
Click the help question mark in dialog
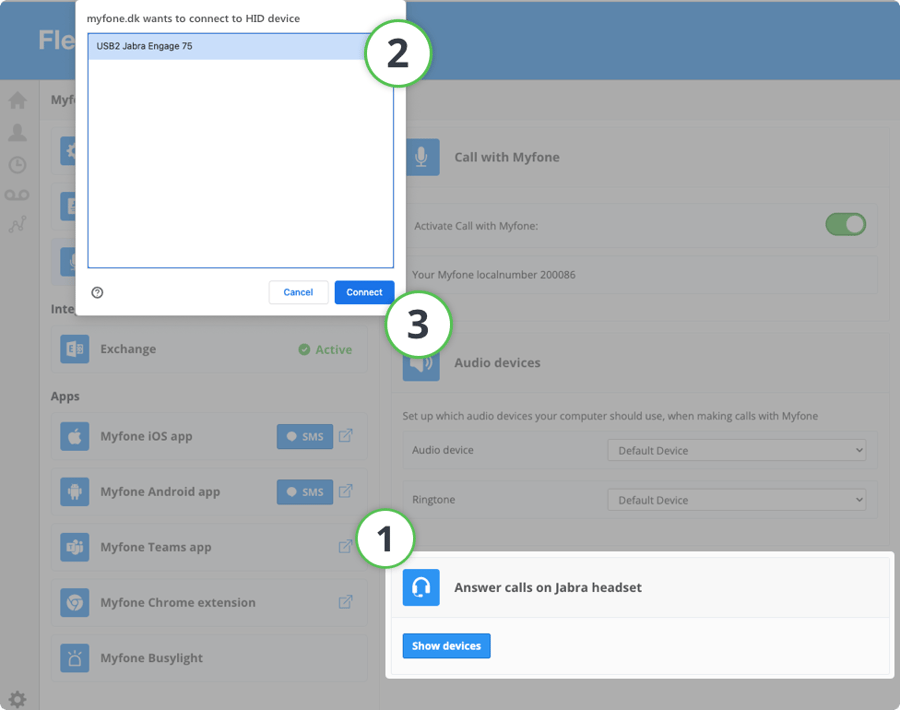tap(97, 292)
